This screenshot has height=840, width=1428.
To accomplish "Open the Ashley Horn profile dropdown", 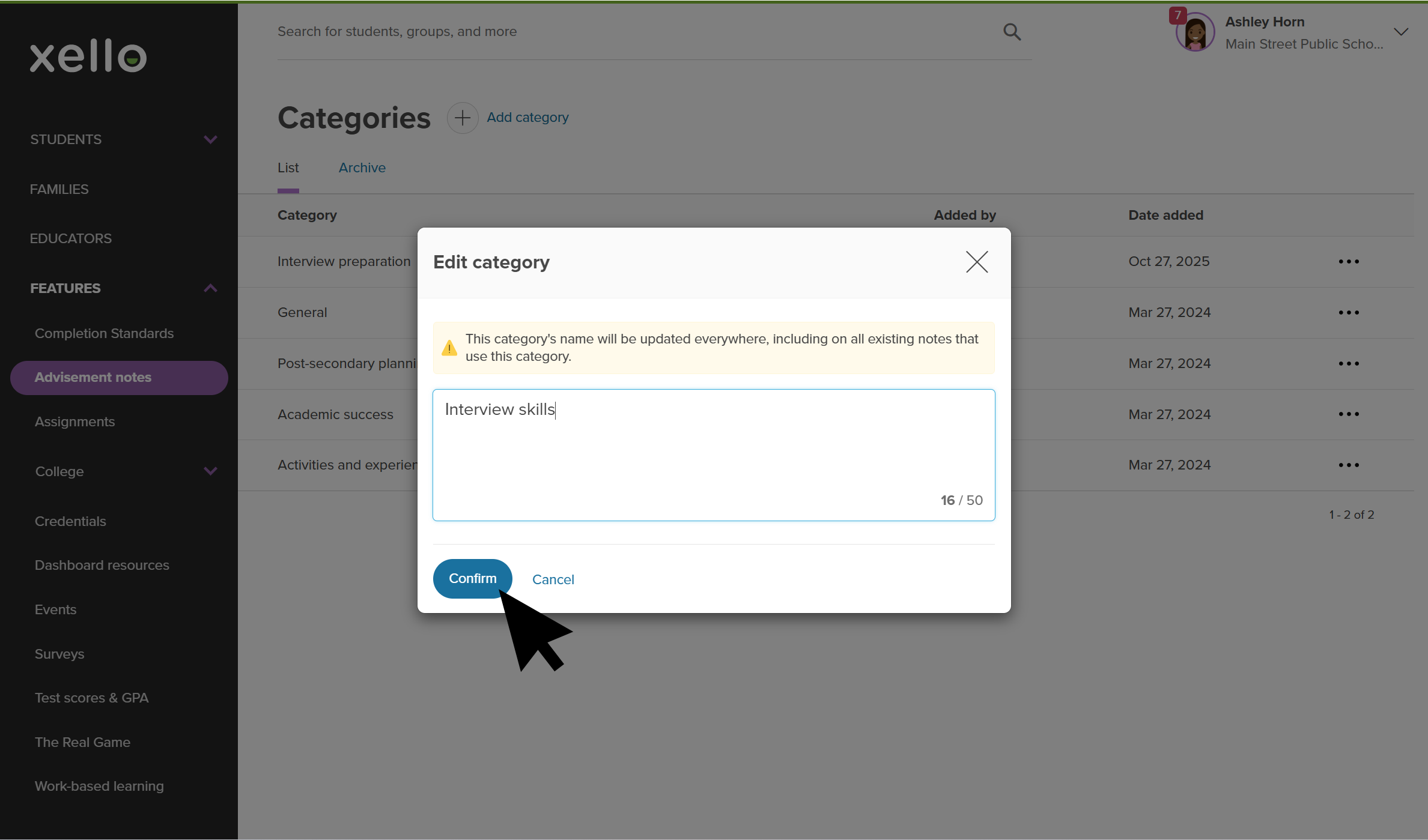I will click(1401, 31).
